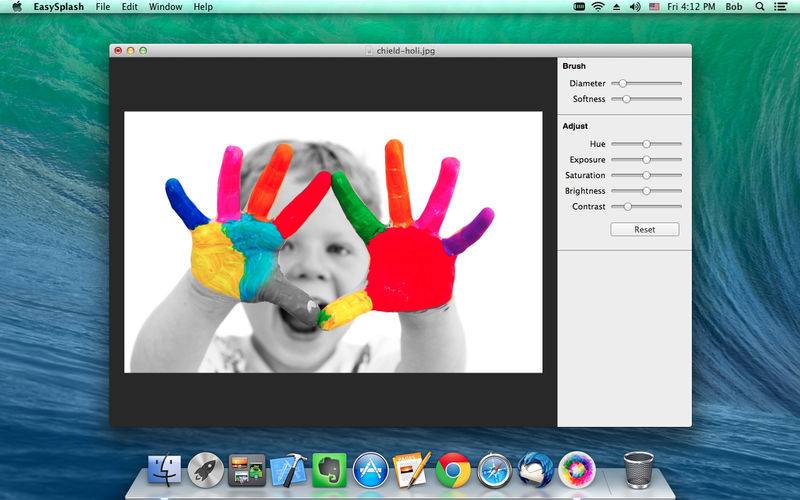Image resolution: width=800 pixels, height=500 pixels.
Task: Click the volume icon in menu bar
Action: [634, 7]
